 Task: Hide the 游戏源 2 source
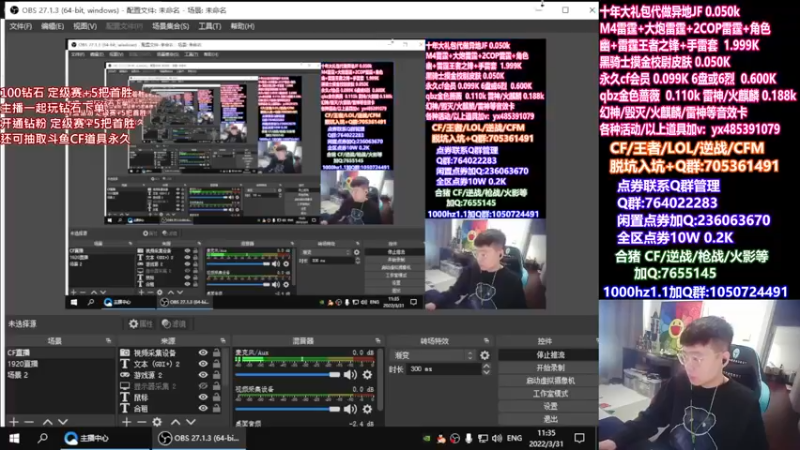tap(203, 375)
